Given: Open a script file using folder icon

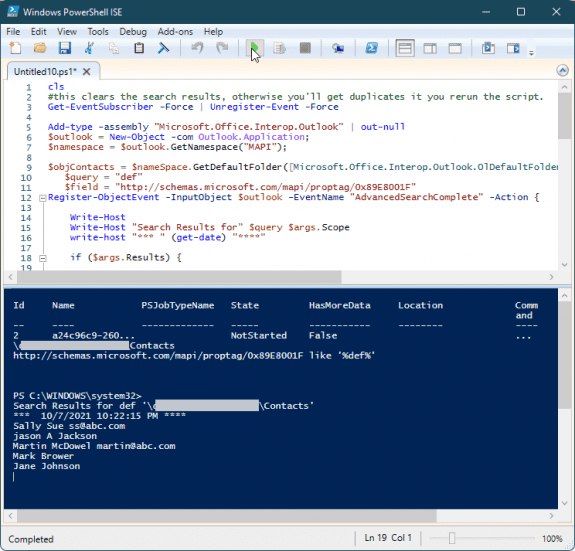Looking at the screenshot, I should [40, 48].
